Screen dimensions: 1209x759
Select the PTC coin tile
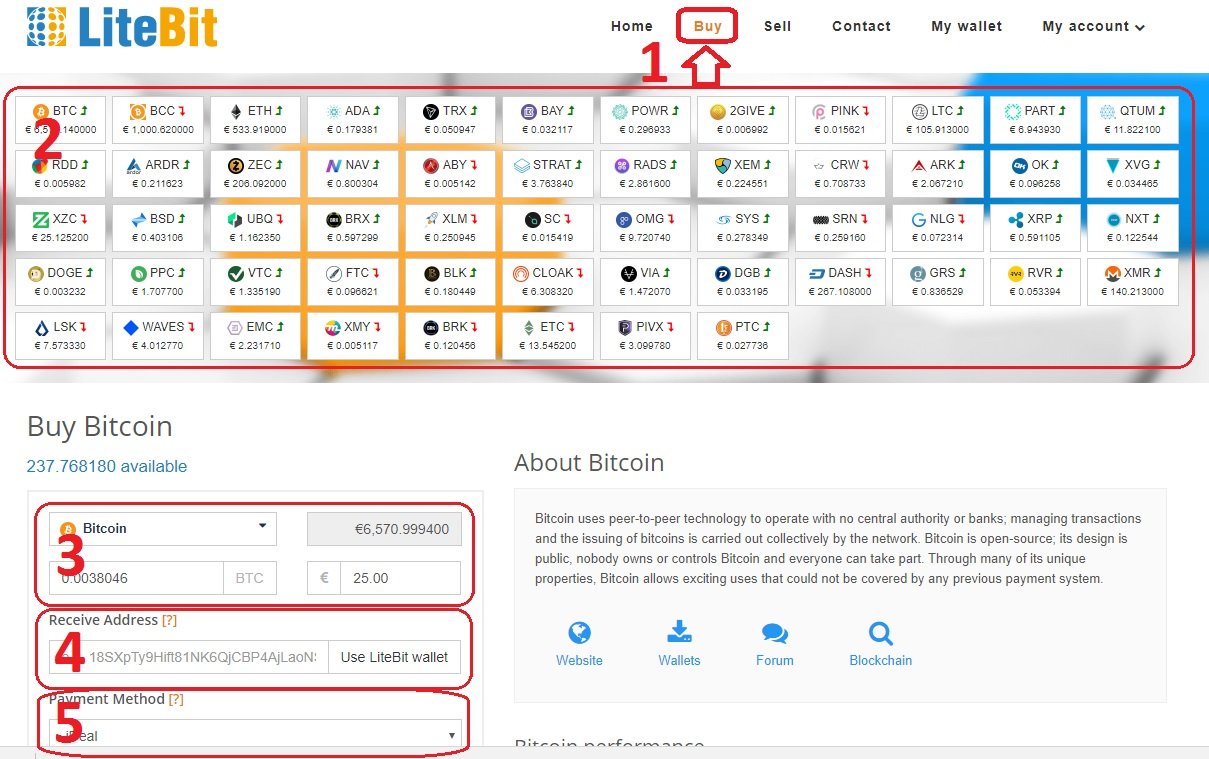coord(744,336)
